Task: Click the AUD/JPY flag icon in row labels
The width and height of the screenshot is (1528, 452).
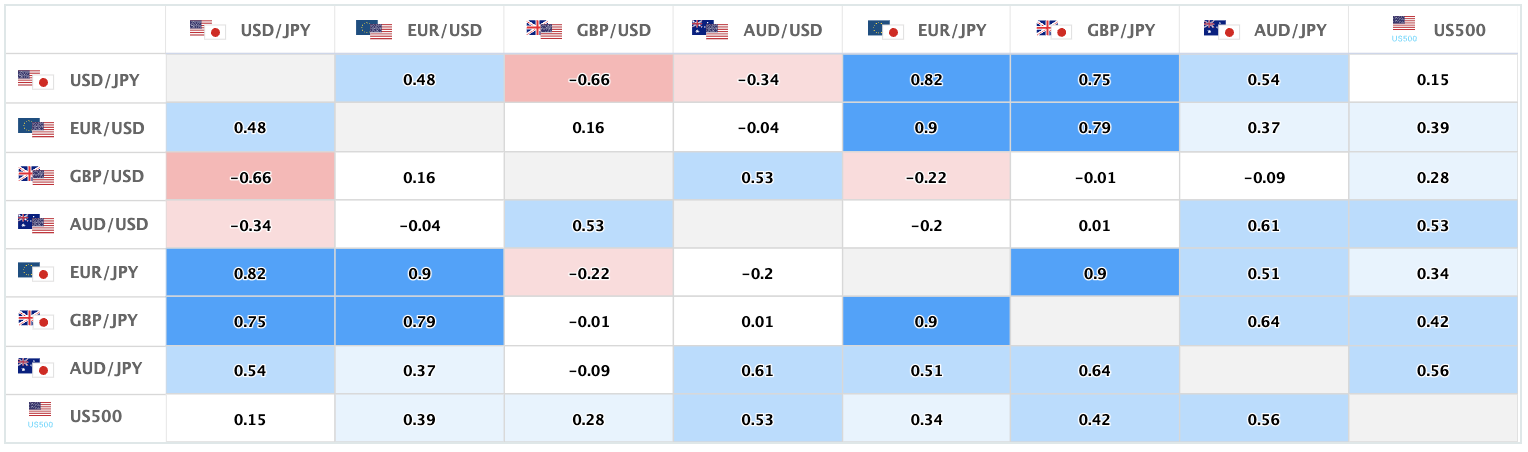Action: click(x=36, y=368)
